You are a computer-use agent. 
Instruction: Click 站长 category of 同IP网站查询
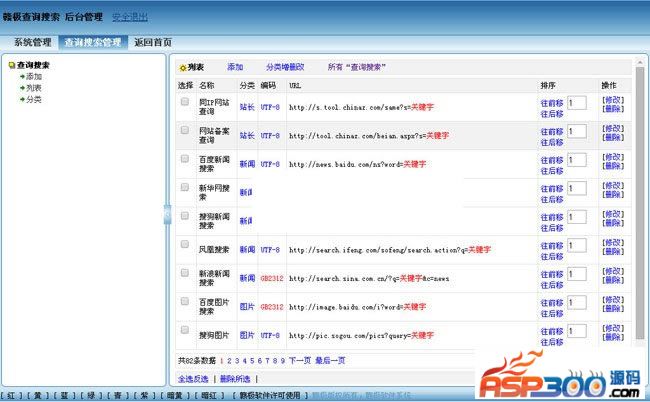[x=247, y=107]
